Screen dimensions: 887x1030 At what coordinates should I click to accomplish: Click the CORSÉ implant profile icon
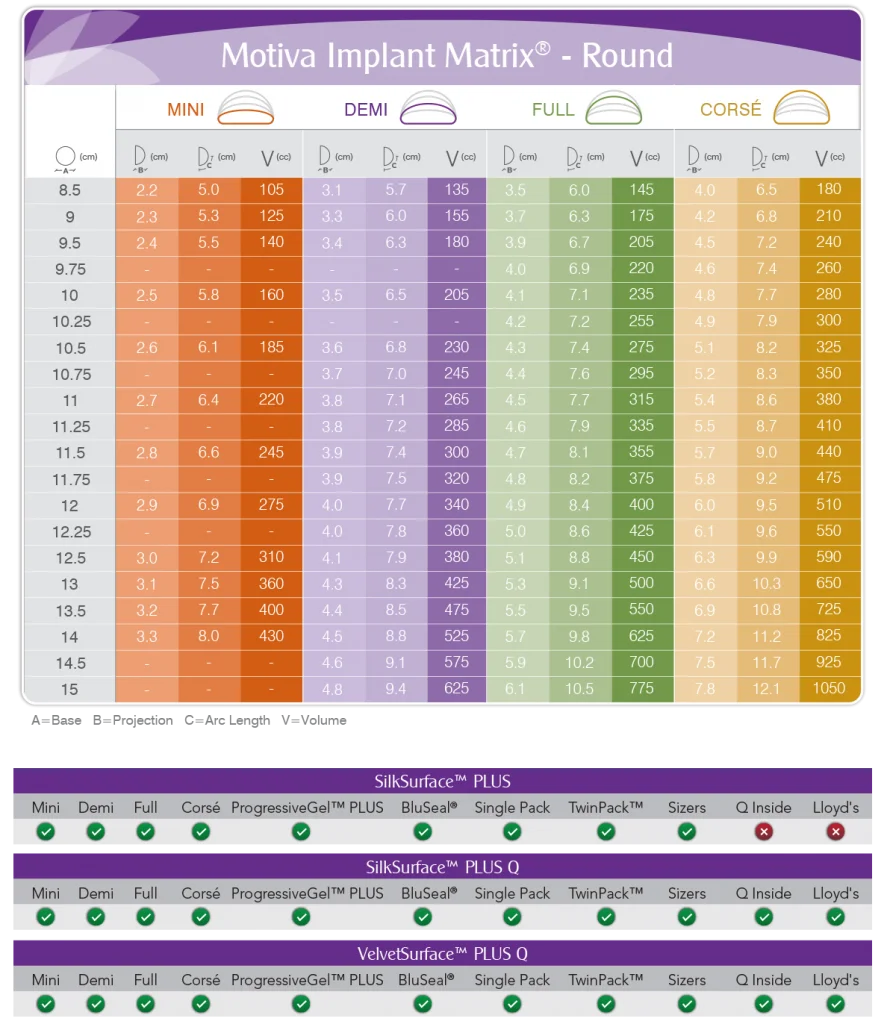(801, 108)
